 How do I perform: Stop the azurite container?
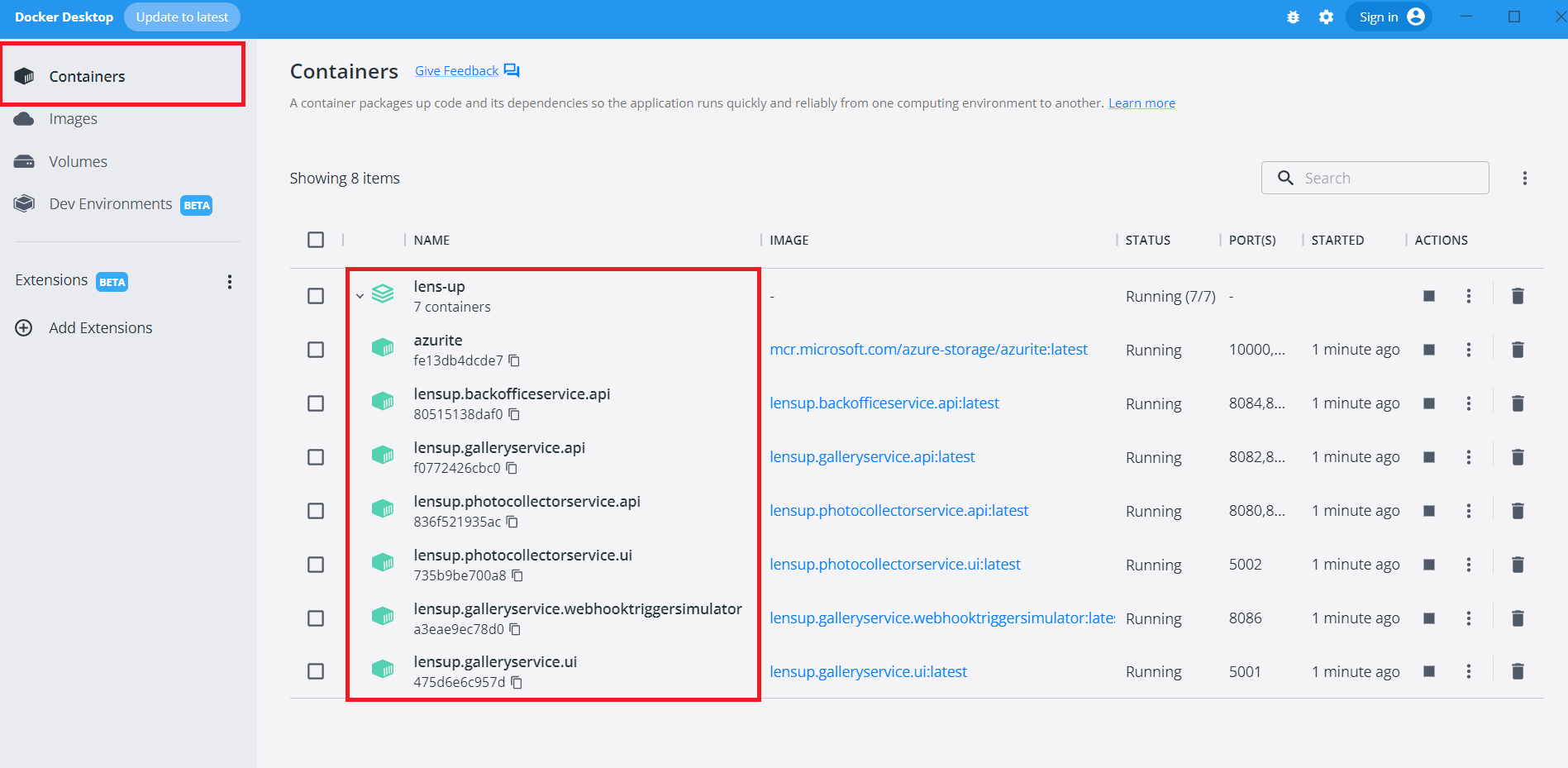point(1429,350)
